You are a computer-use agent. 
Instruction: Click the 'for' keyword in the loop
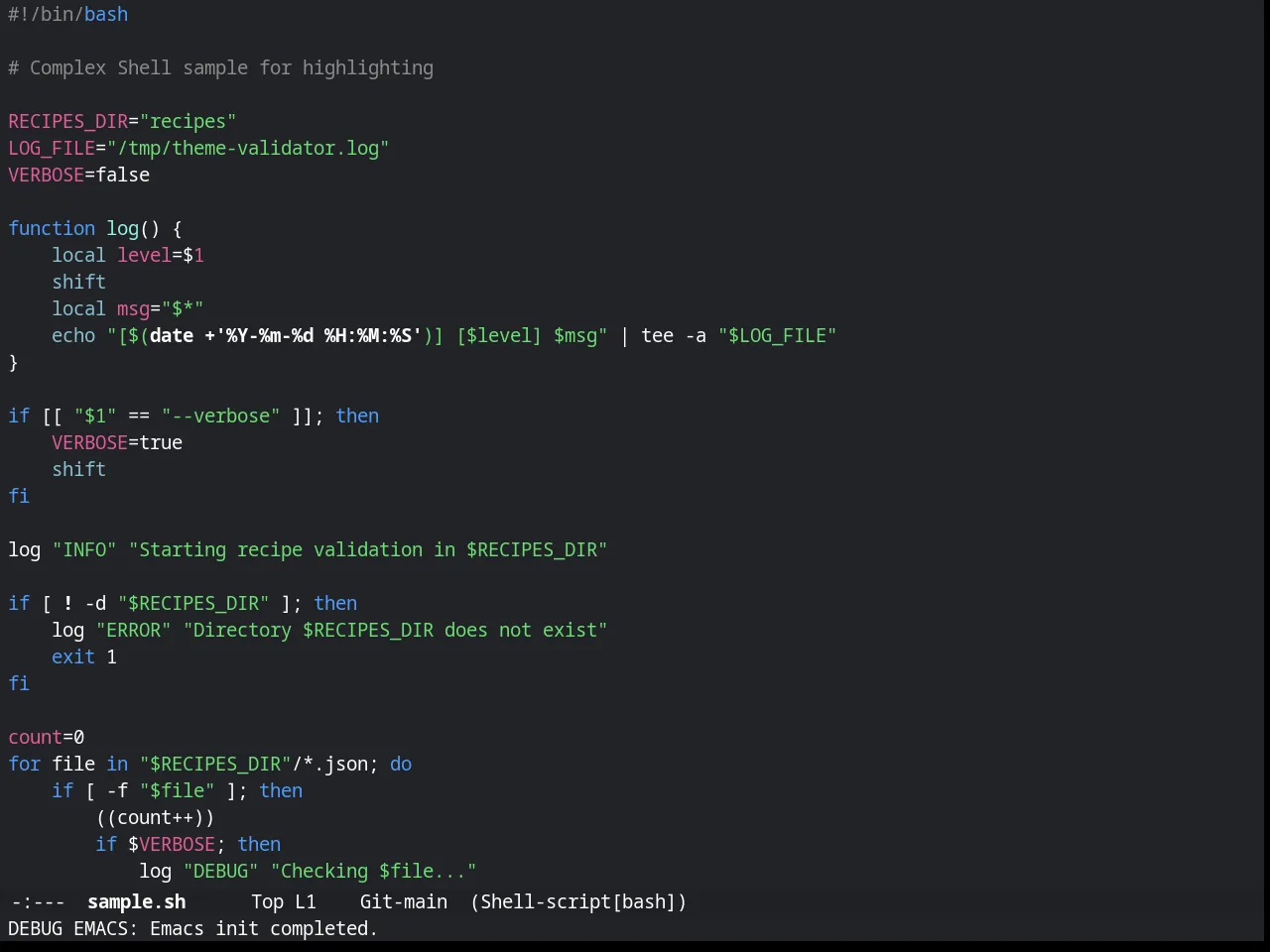click(24, 764)
